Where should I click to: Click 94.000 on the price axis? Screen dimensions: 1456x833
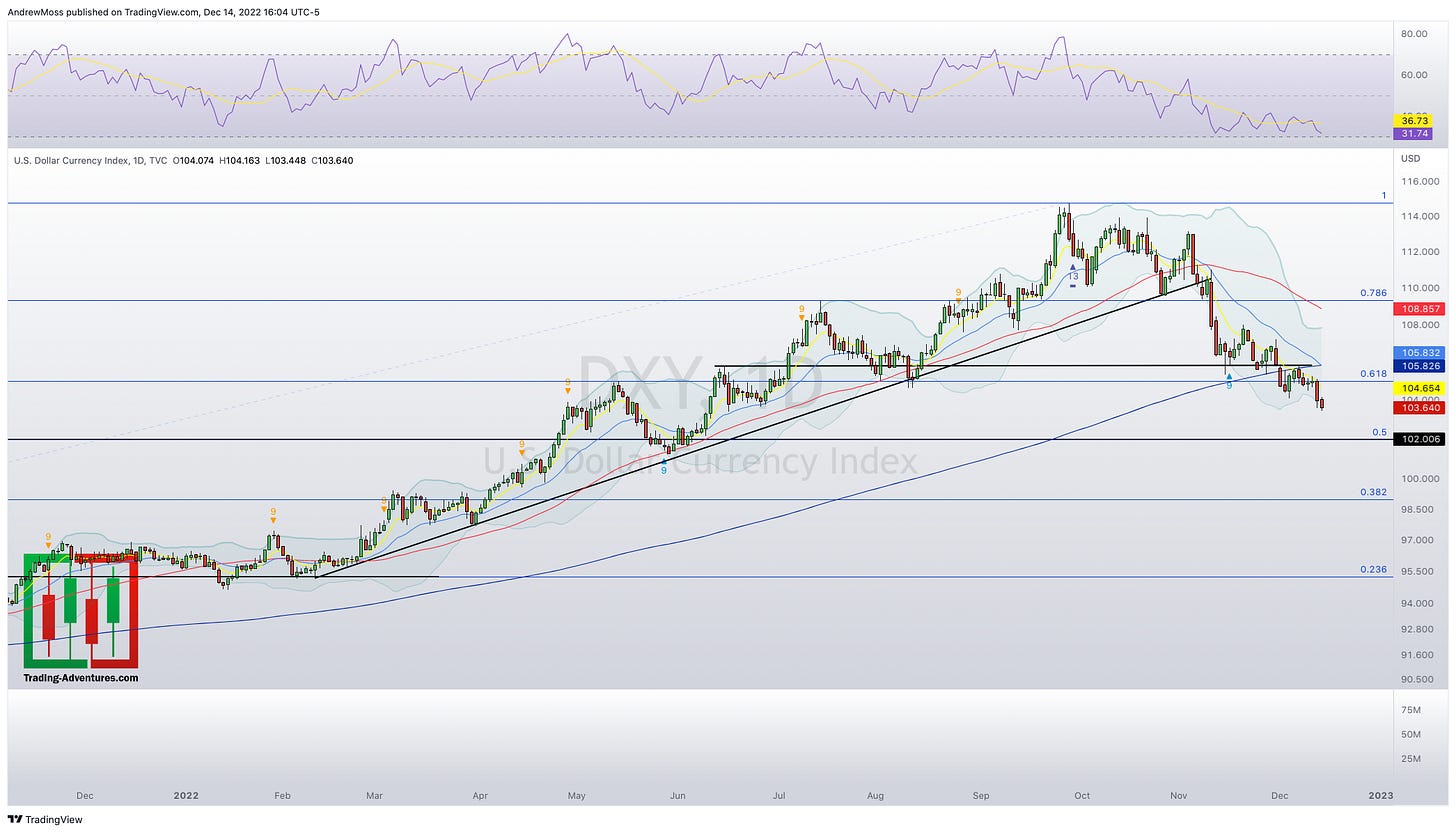pyautogui.click(x=1416, y=603)
